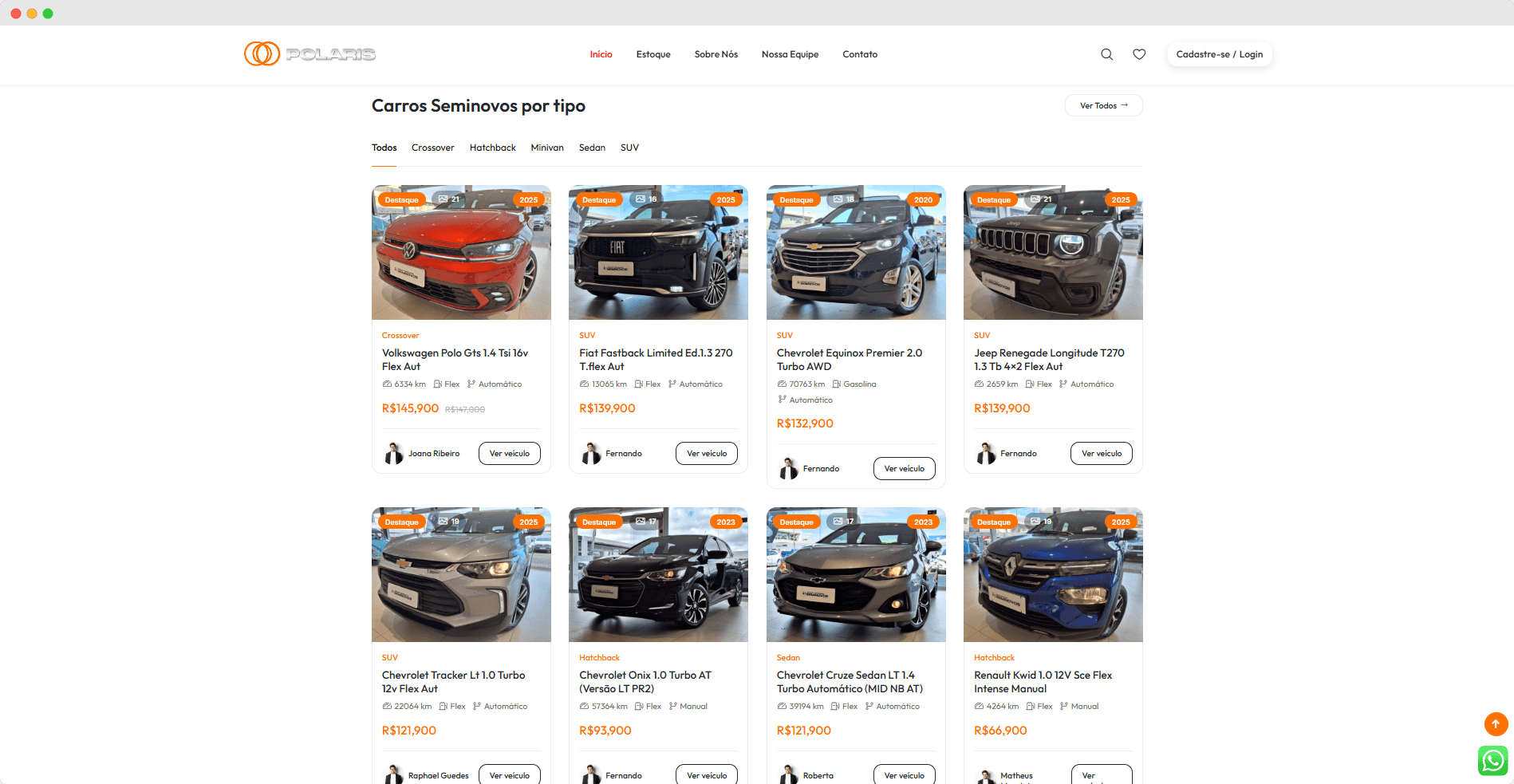1514x784 pixels.
Task: Click the Polaris logo
Action: pyautogui.click(x=310, y=53)
